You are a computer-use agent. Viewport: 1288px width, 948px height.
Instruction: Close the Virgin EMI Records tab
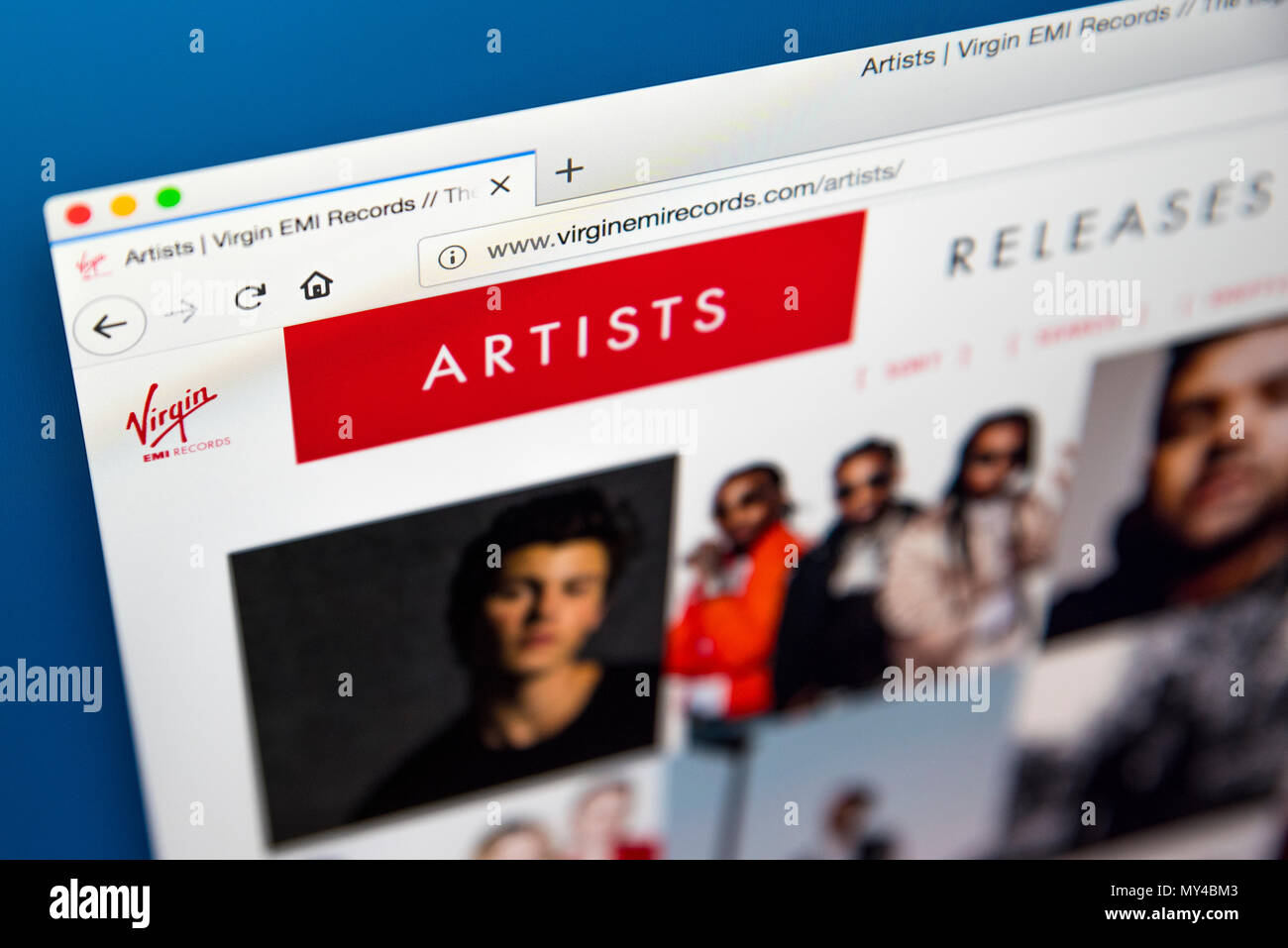click(500, 184)
